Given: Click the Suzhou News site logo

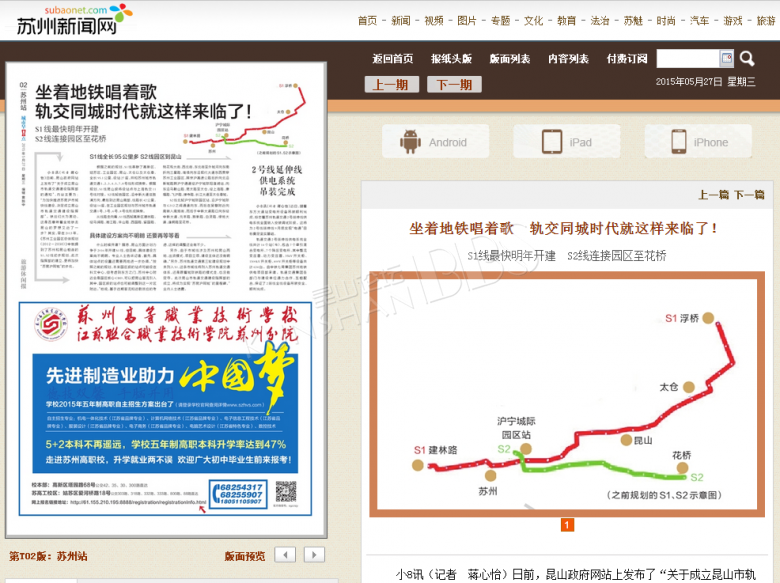Looking at the screenshot, I should point(75,19).
